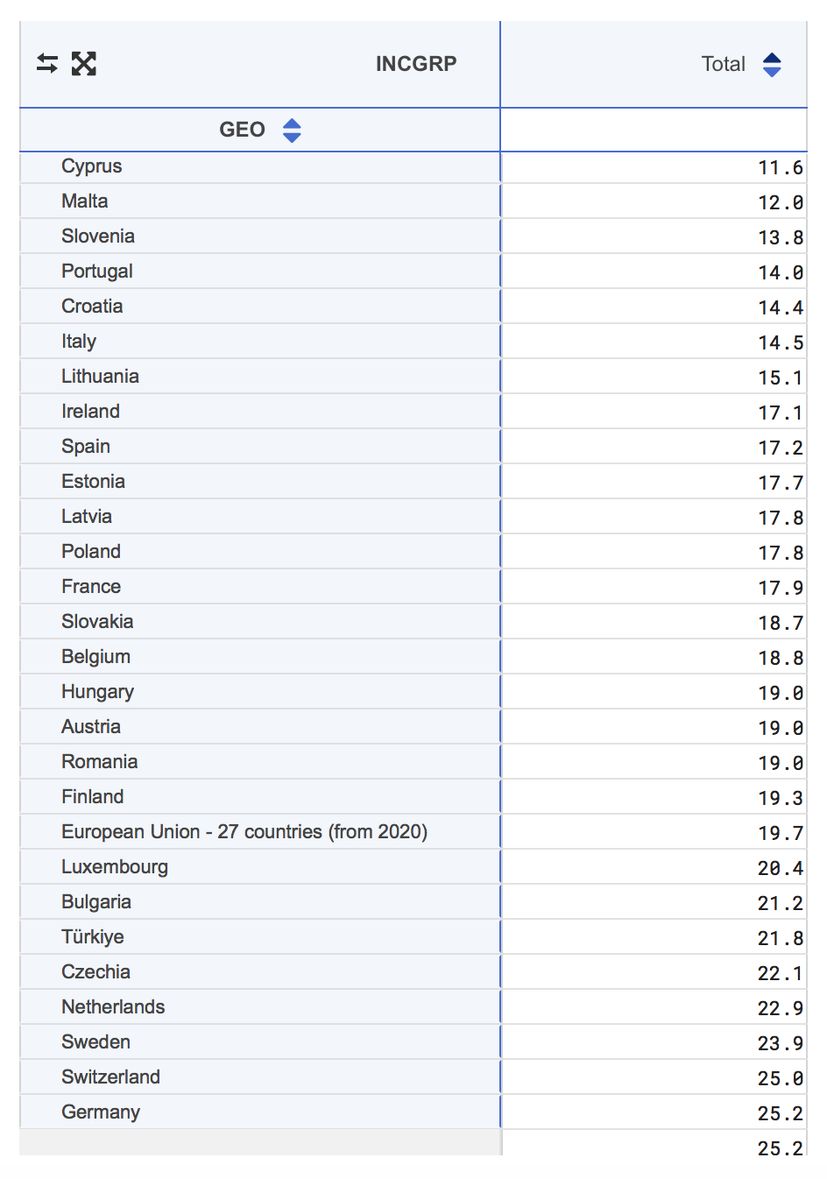Click the expand table fullscreen icon
827x1179 pixels.
point(86,63)
